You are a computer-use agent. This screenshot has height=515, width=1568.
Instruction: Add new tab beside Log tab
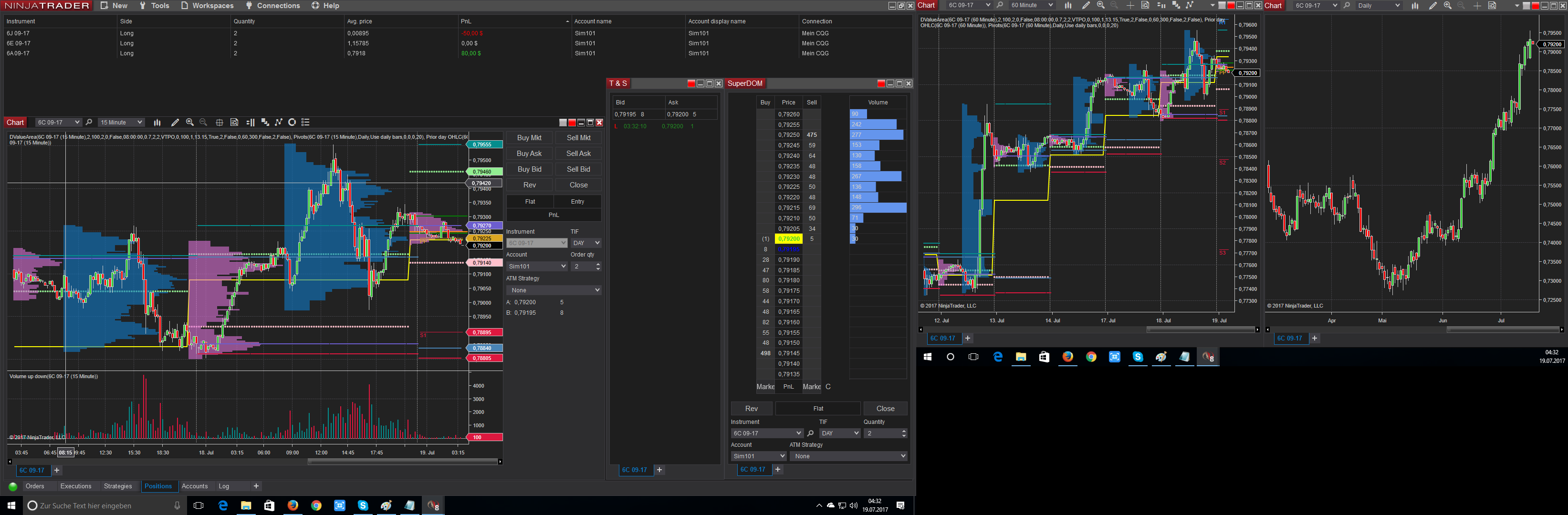256,486
